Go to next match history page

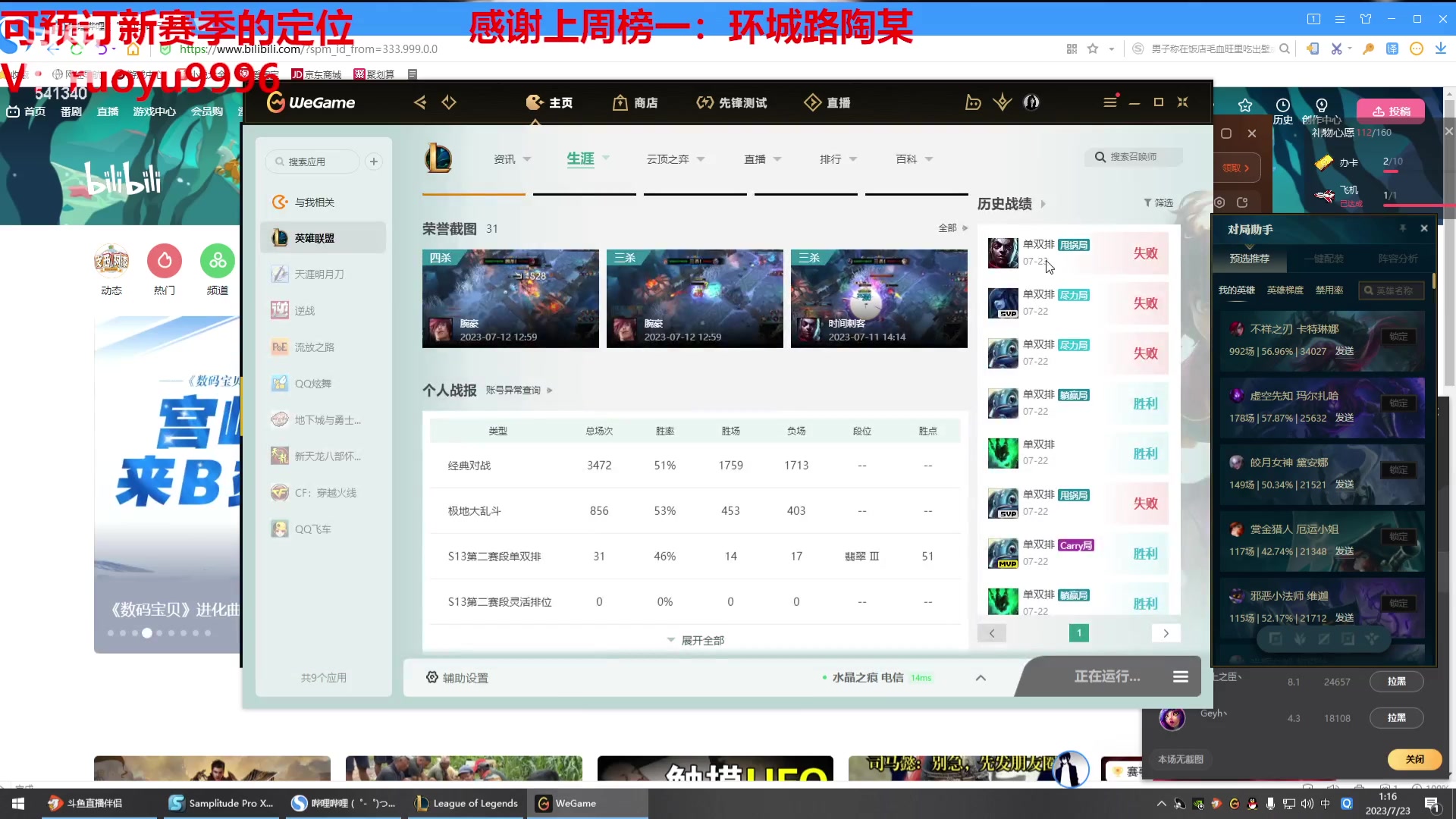[1166, 633]
